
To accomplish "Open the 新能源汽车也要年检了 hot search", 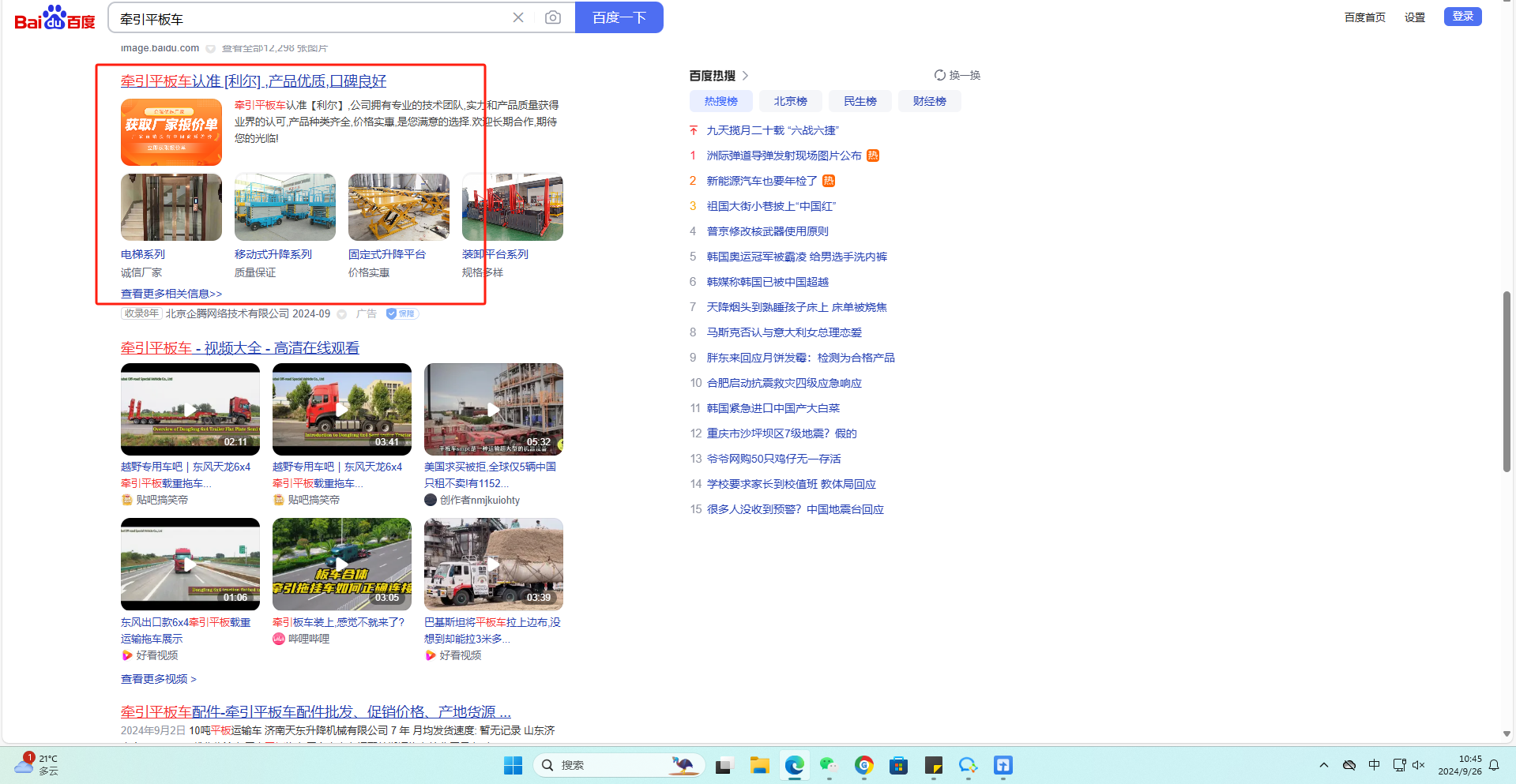I will pyautogui.click(x=762, y=181).
